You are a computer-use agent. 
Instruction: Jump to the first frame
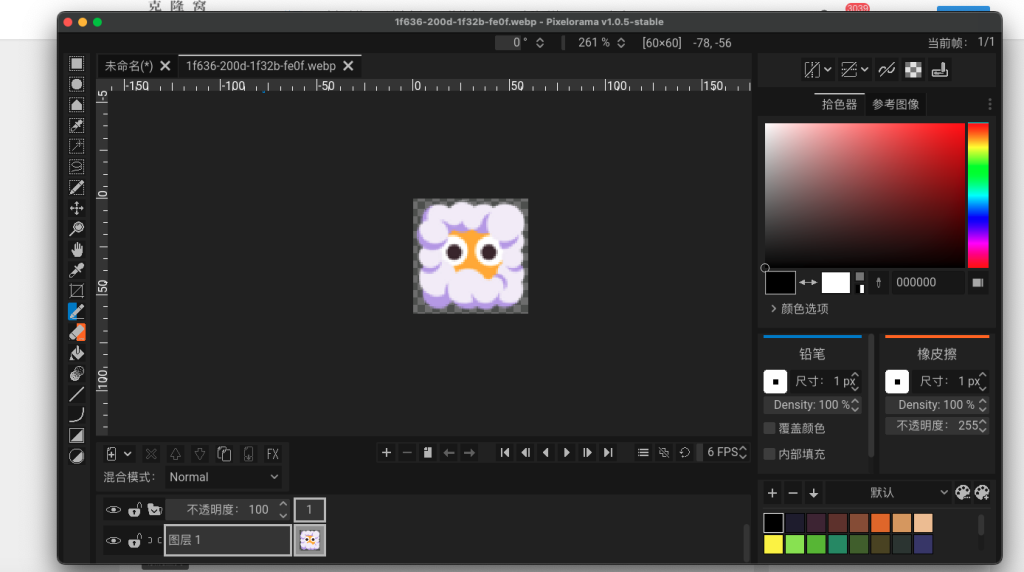click(505, 453)
